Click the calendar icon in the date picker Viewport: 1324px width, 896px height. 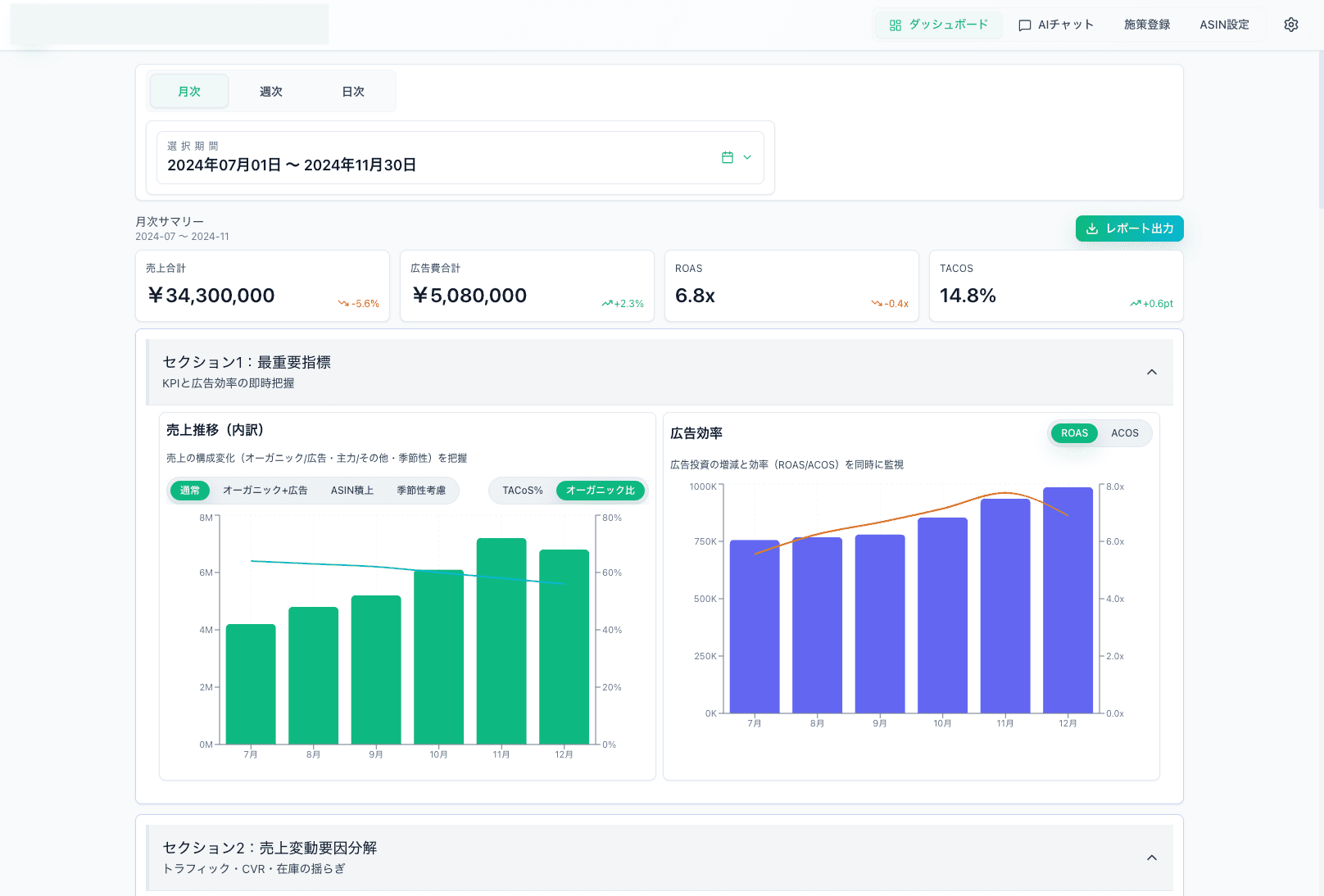(x=728, y=157)
